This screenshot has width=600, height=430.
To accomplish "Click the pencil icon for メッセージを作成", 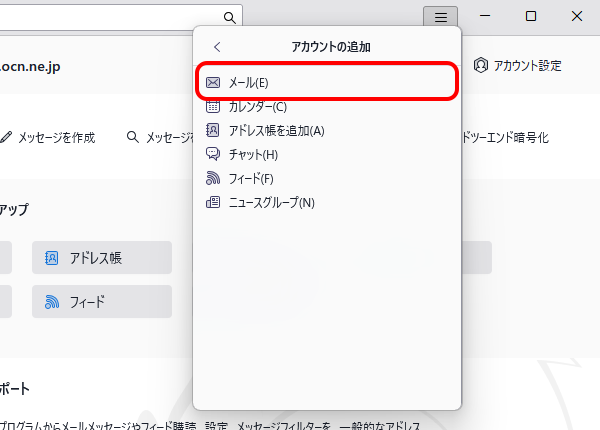I will [x=6, y=137].
